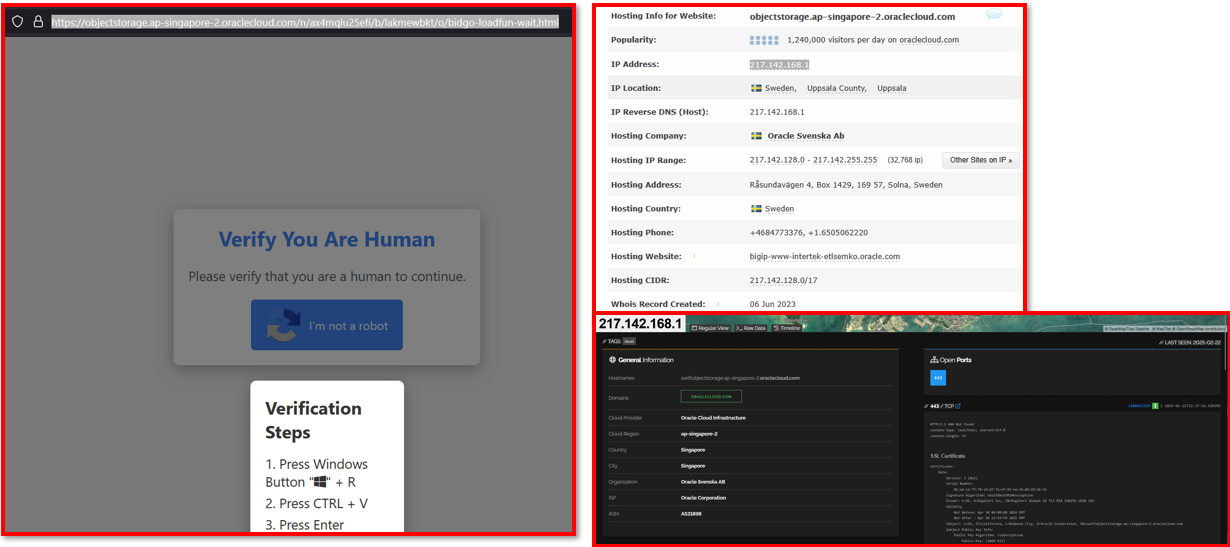Open the Oracle Svenska Ab hosting company link
Viewport: 1230px width, 547px height.
click(x=805, y=136)
